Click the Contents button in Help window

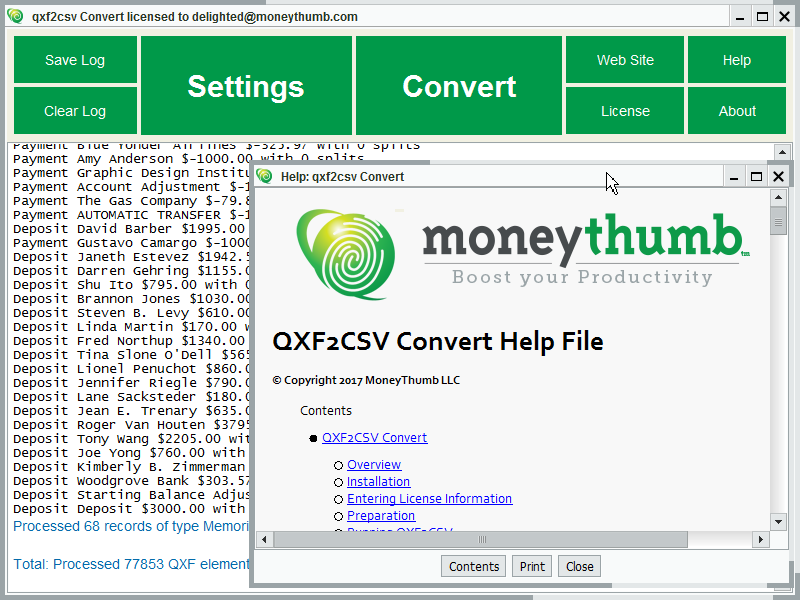[473, 566]
